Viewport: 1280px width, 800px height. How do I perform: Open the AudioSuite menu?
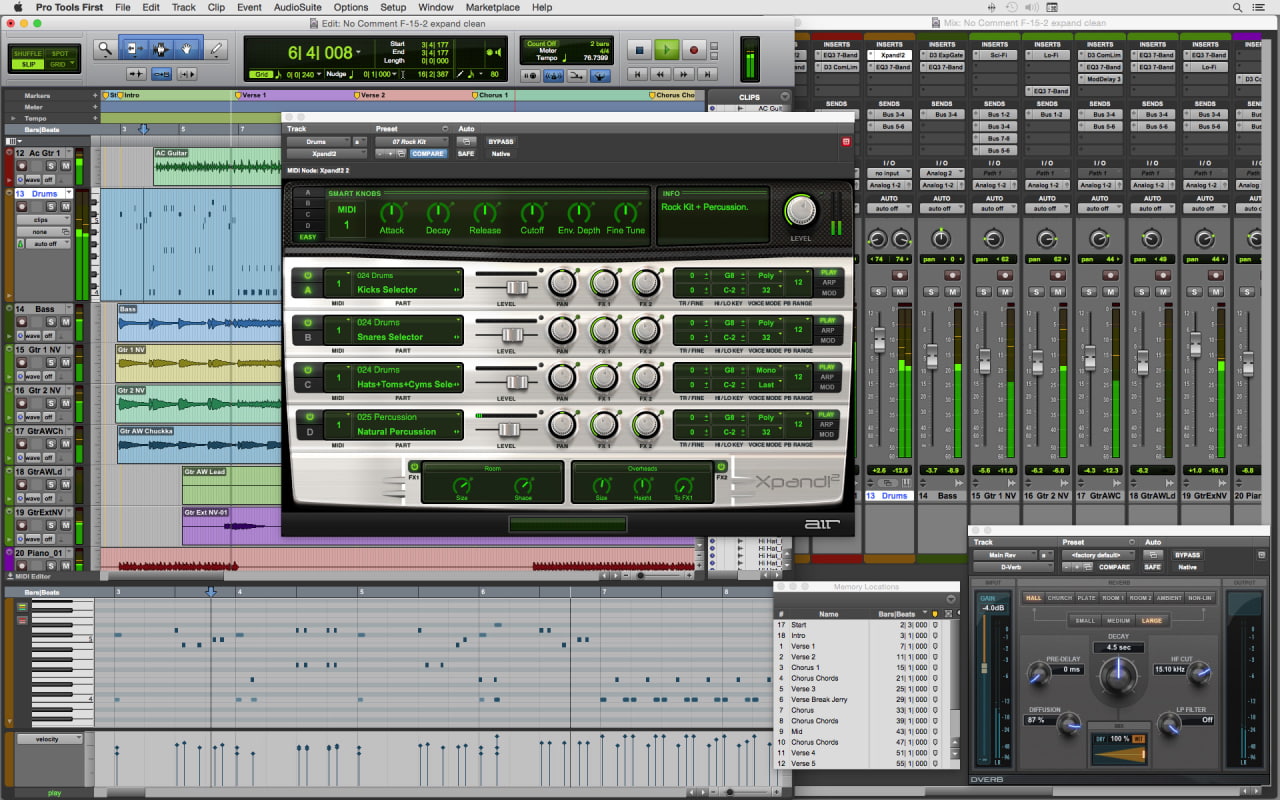(x=300, y=8)
